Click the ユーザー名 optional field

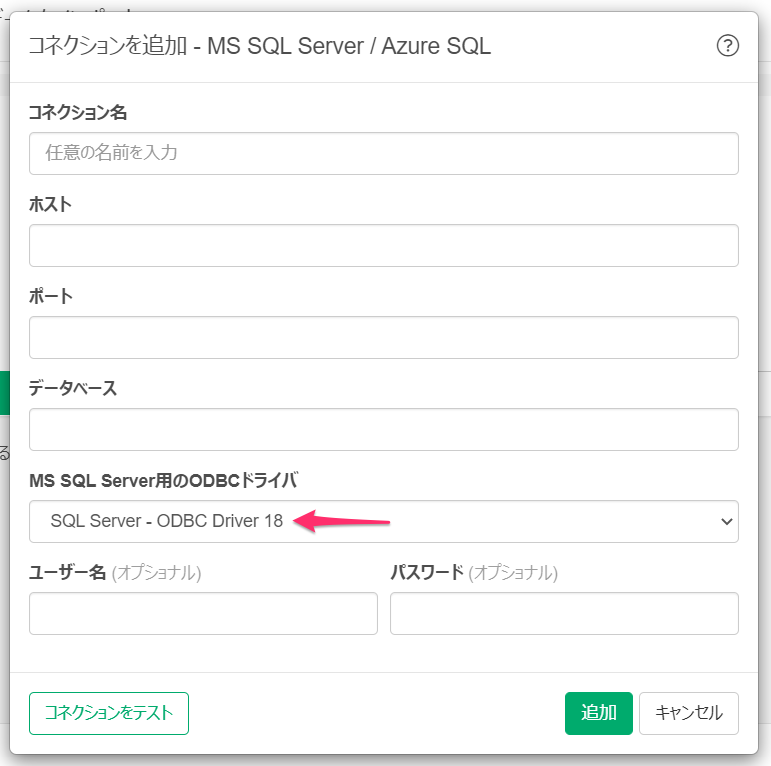click(203, 613)
